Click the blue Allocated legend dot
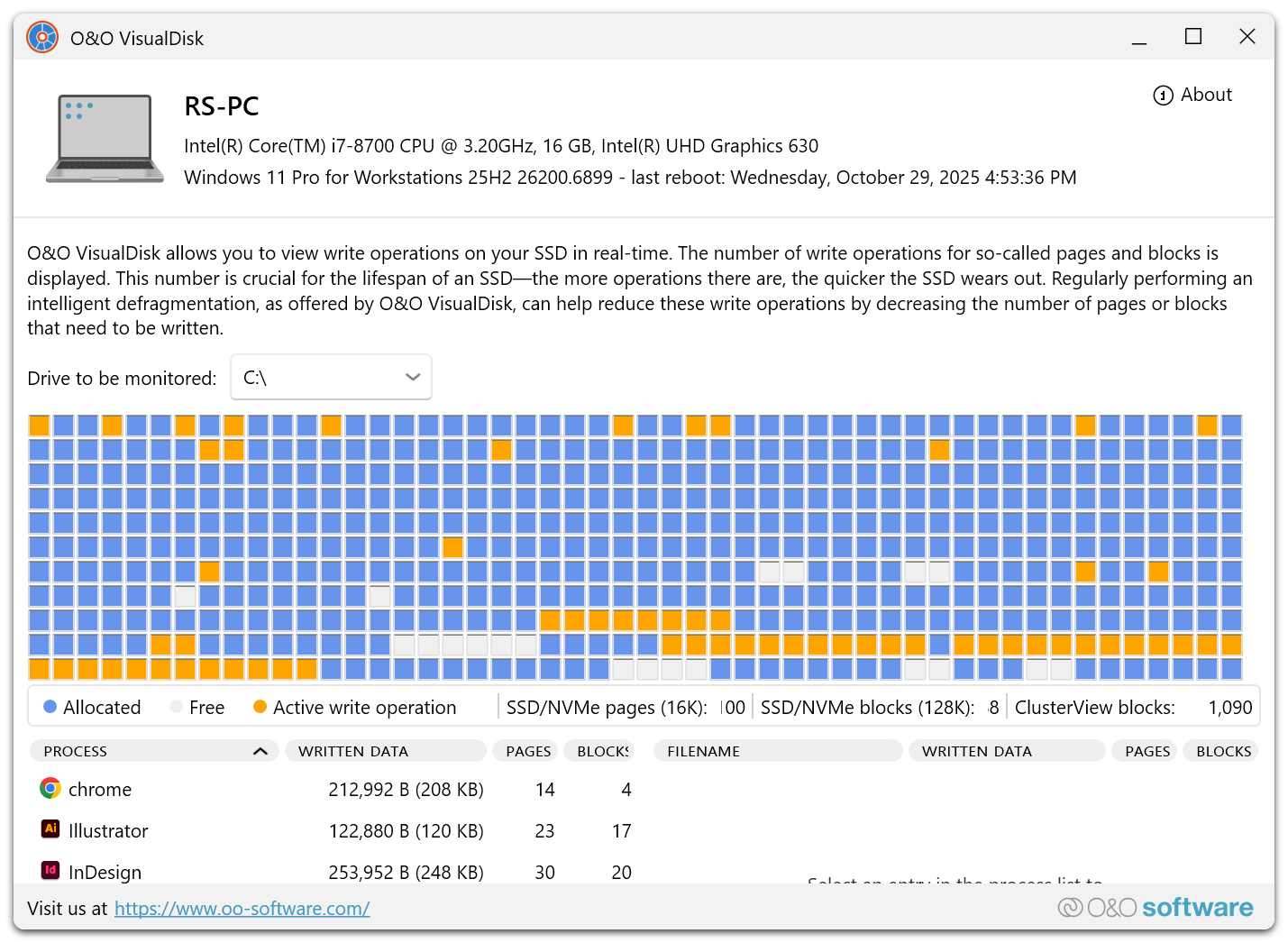 (x=50, y=708)
